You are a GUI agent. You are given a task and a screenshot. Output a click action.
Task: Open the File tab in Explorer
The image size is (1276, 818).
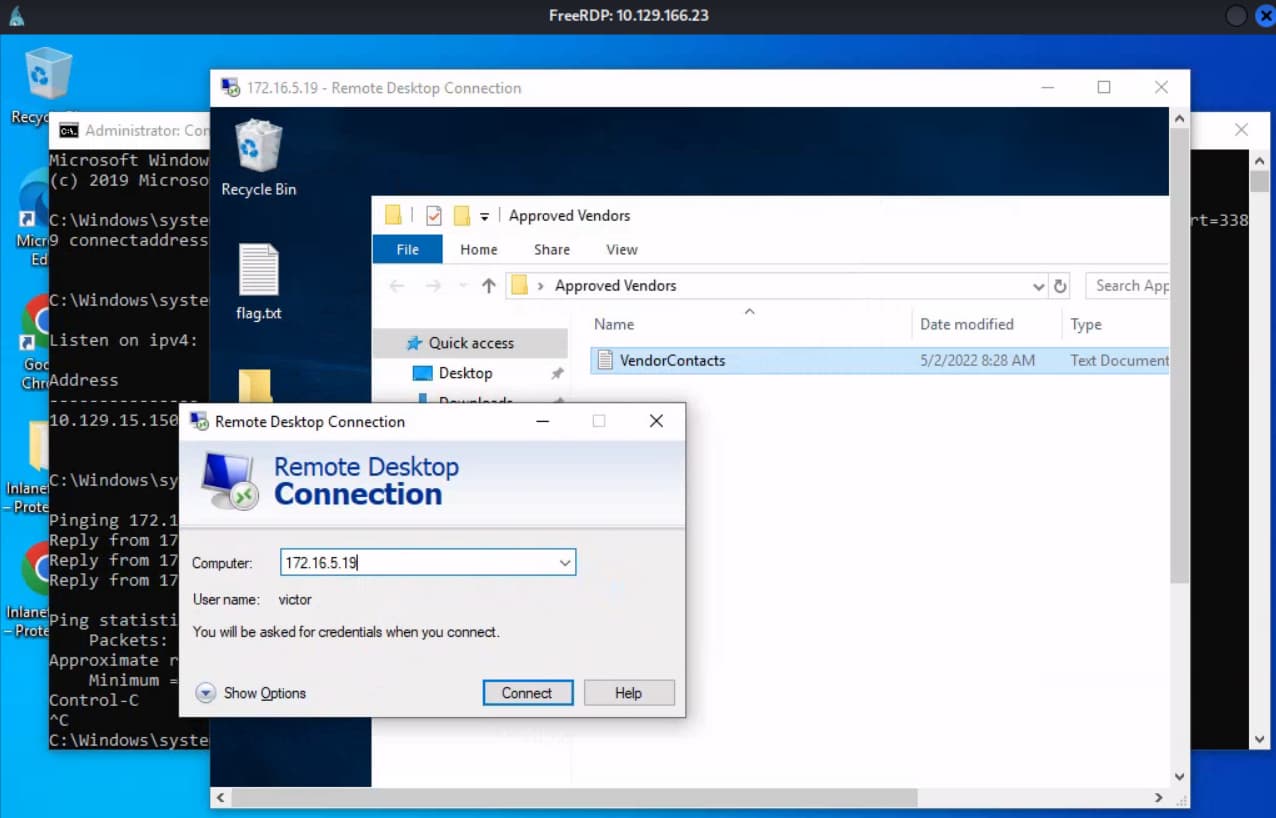407,250
